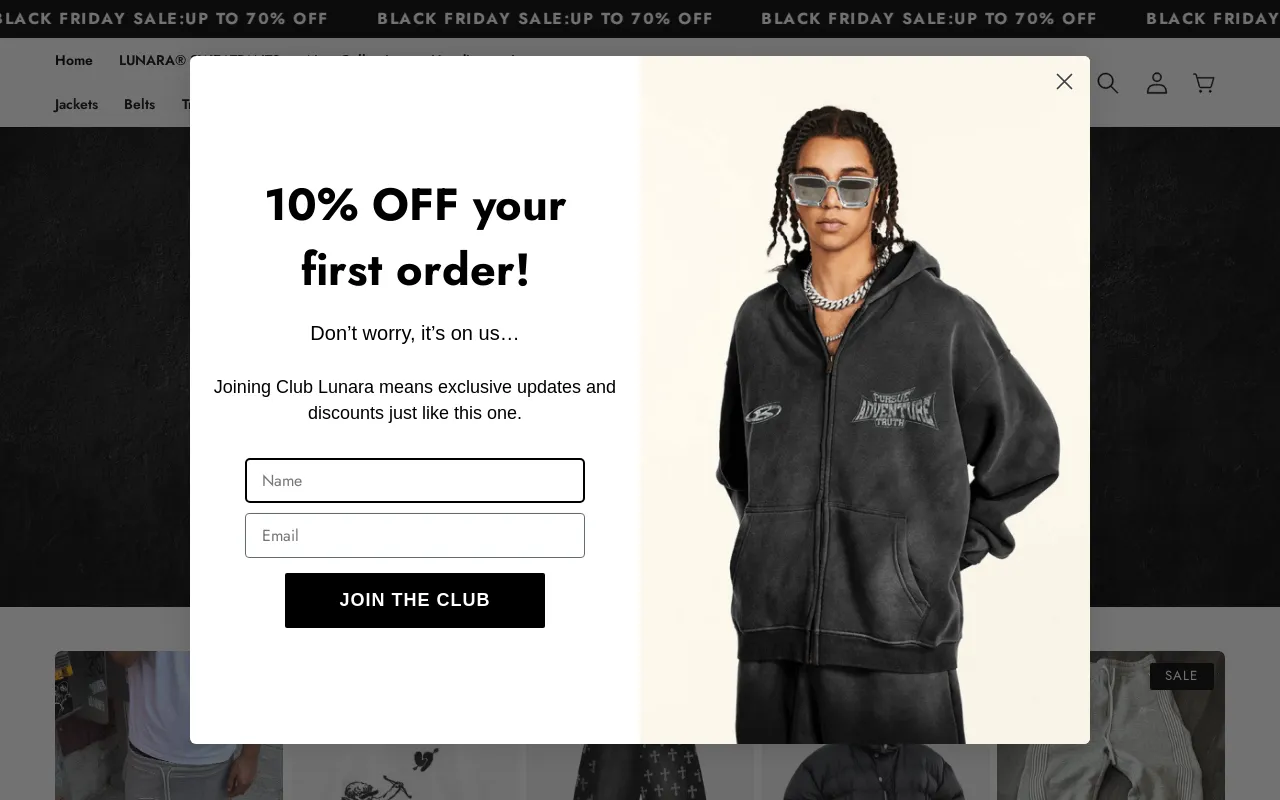This screenshot has height=800, width=1280.
Task: Open the Belts menu item
Action: coord(139,105)
